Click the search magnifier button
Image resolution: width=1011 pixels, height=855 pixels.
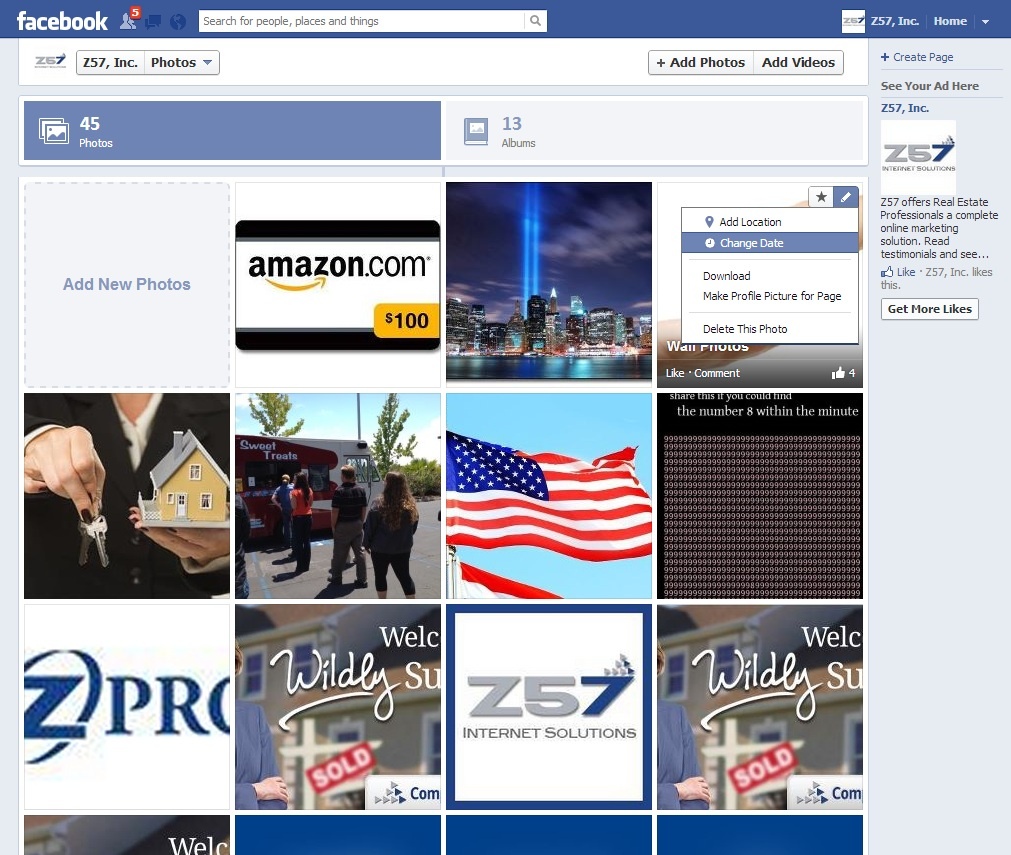coord(535,21)
